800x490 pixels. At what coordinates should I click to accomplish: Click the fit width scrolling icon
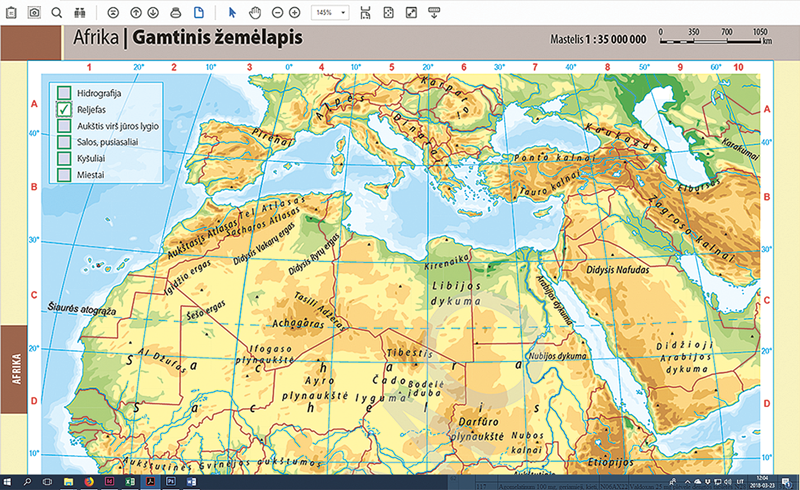tap(365, 13)
